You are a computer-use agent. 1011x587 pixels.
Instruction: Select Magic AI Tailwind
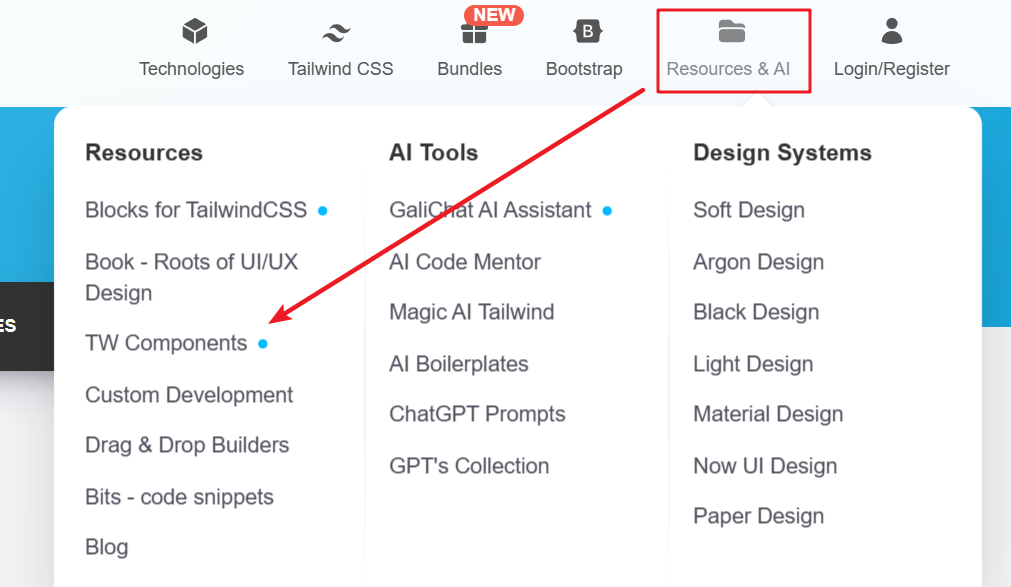point(471,312)
